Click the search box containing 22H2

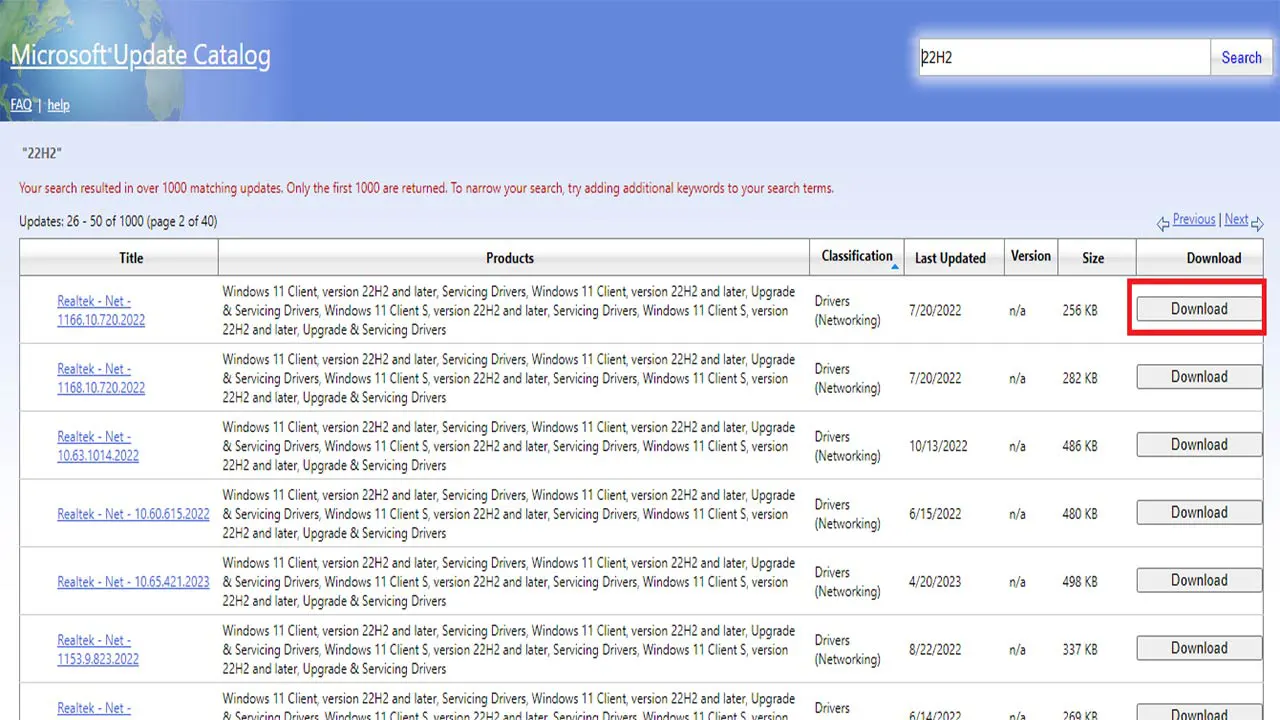coord(1063,58)
